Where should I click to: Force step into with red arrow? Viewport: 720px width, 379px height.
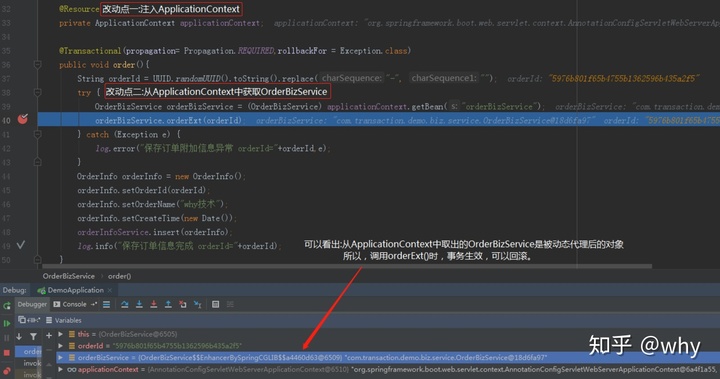(154, 304)
